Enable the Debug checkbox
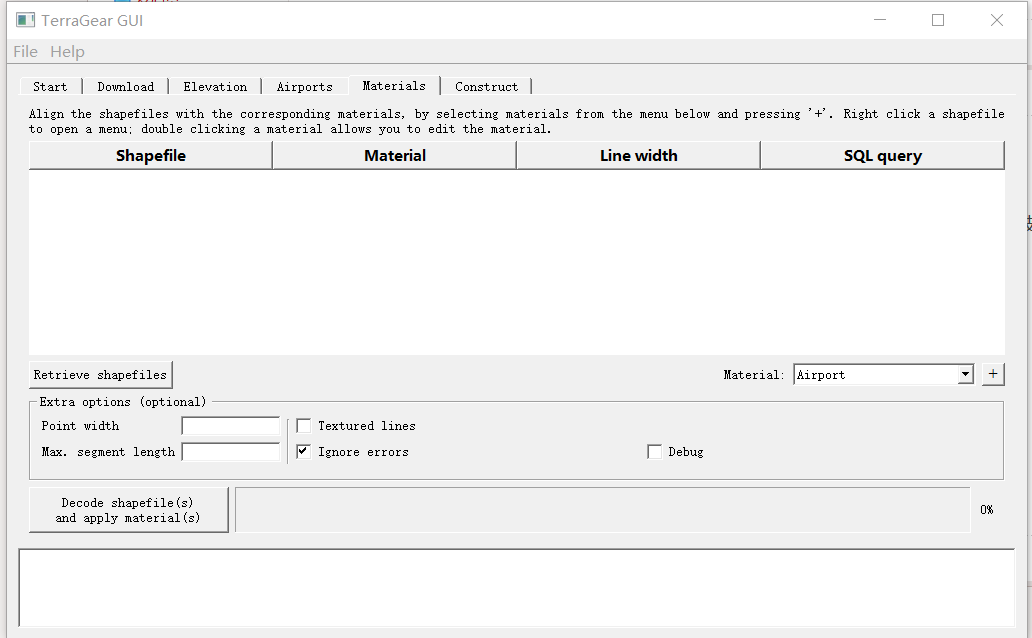1032x638 pixels. tap(654, 452)
